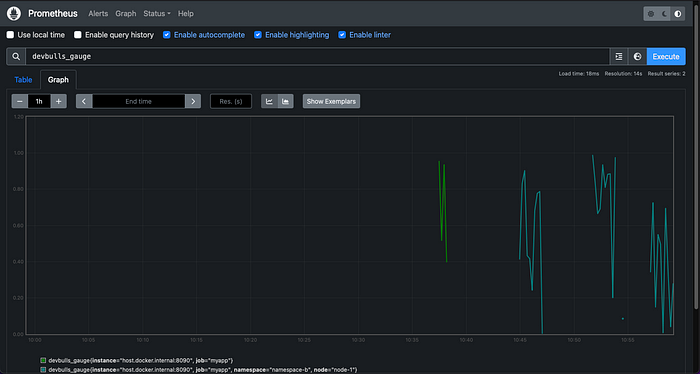700x374 pixels.
Task: Switch to light theme sun icon
Action: tap(651, 14)
